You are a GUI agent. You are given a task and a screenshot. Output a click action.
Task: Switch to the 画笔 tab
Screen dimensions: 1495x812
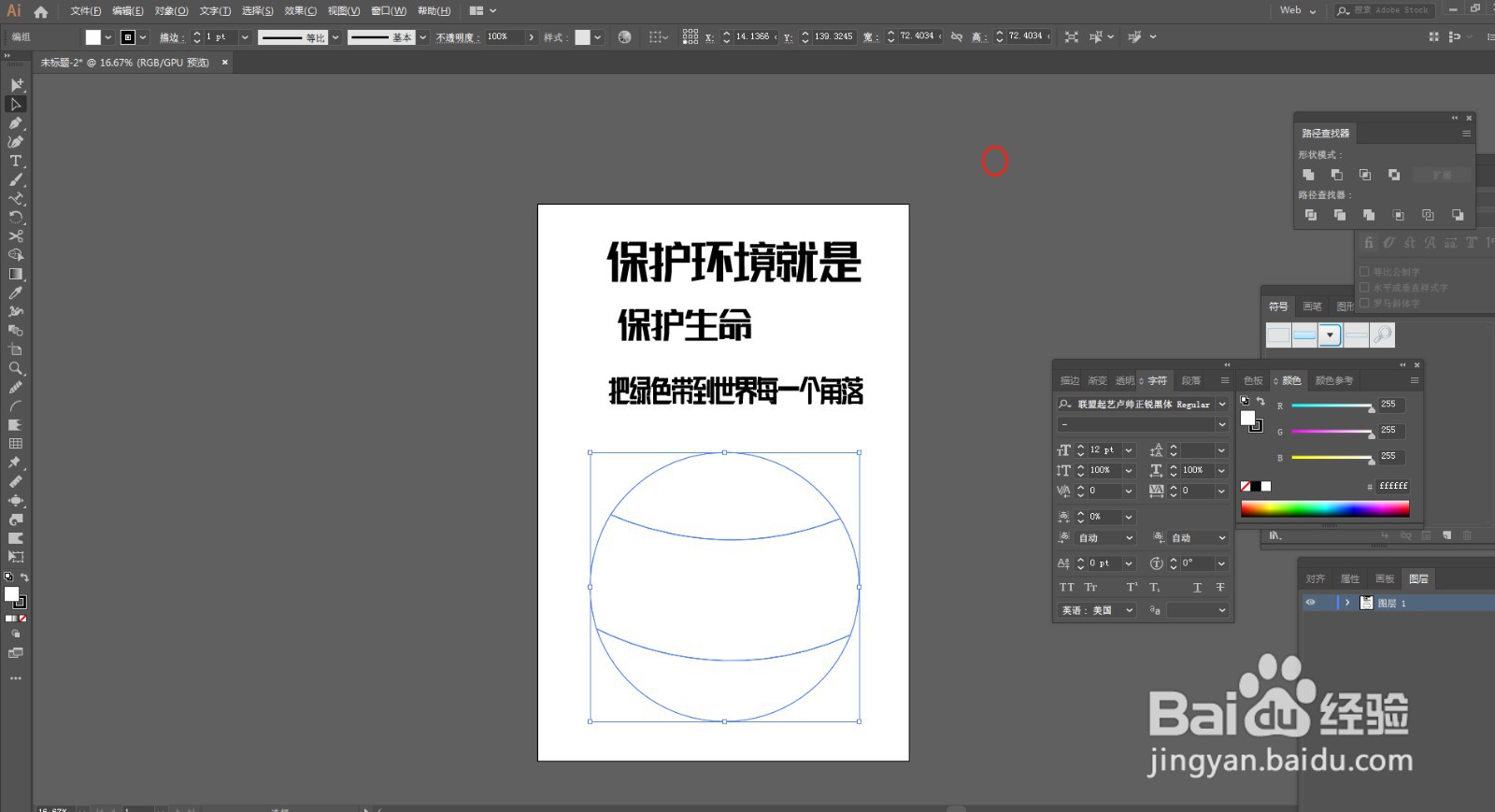point(1313,306)
